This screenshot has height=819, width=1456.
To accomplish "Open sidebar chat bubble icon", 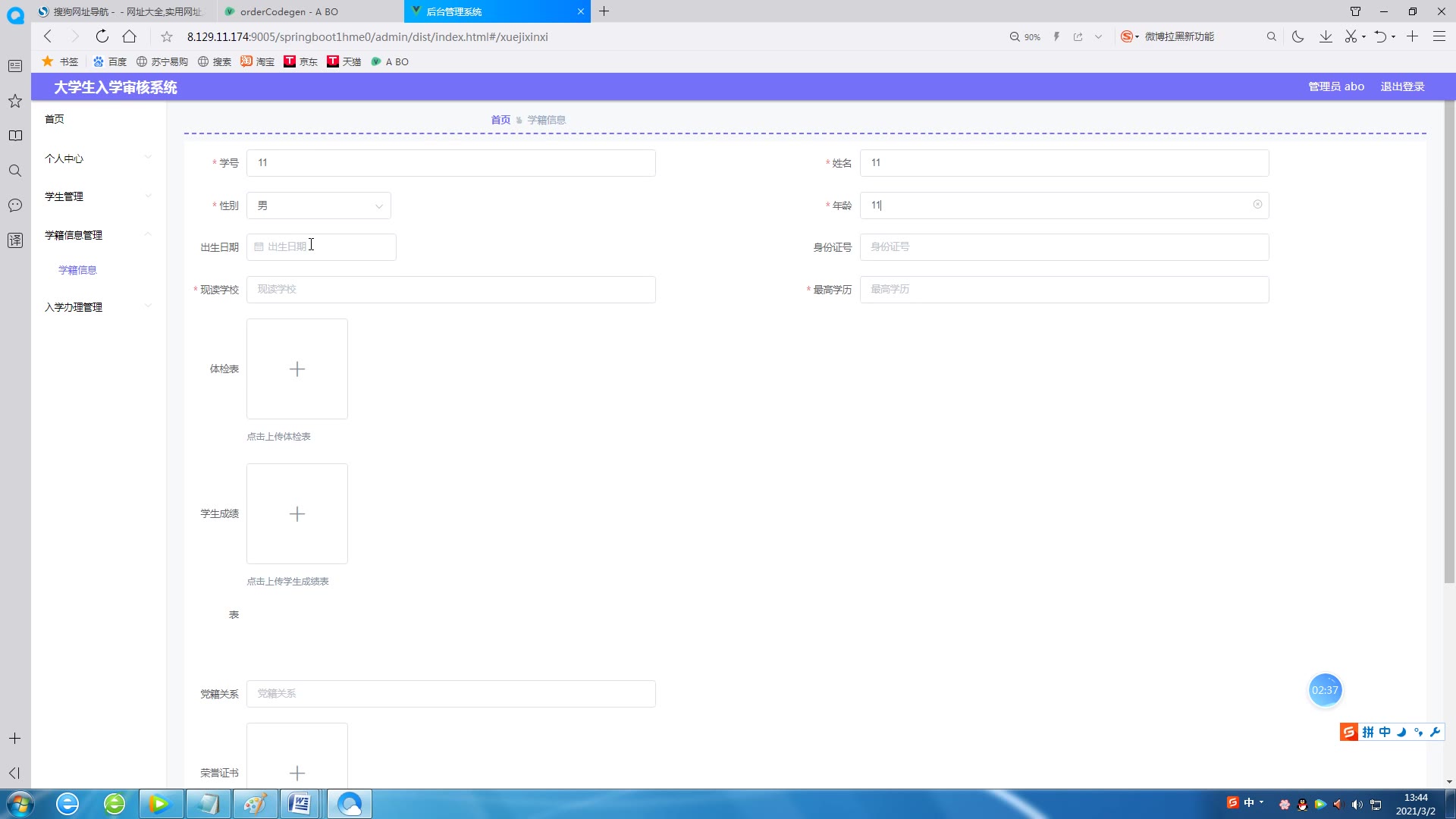I will point(15,206).
